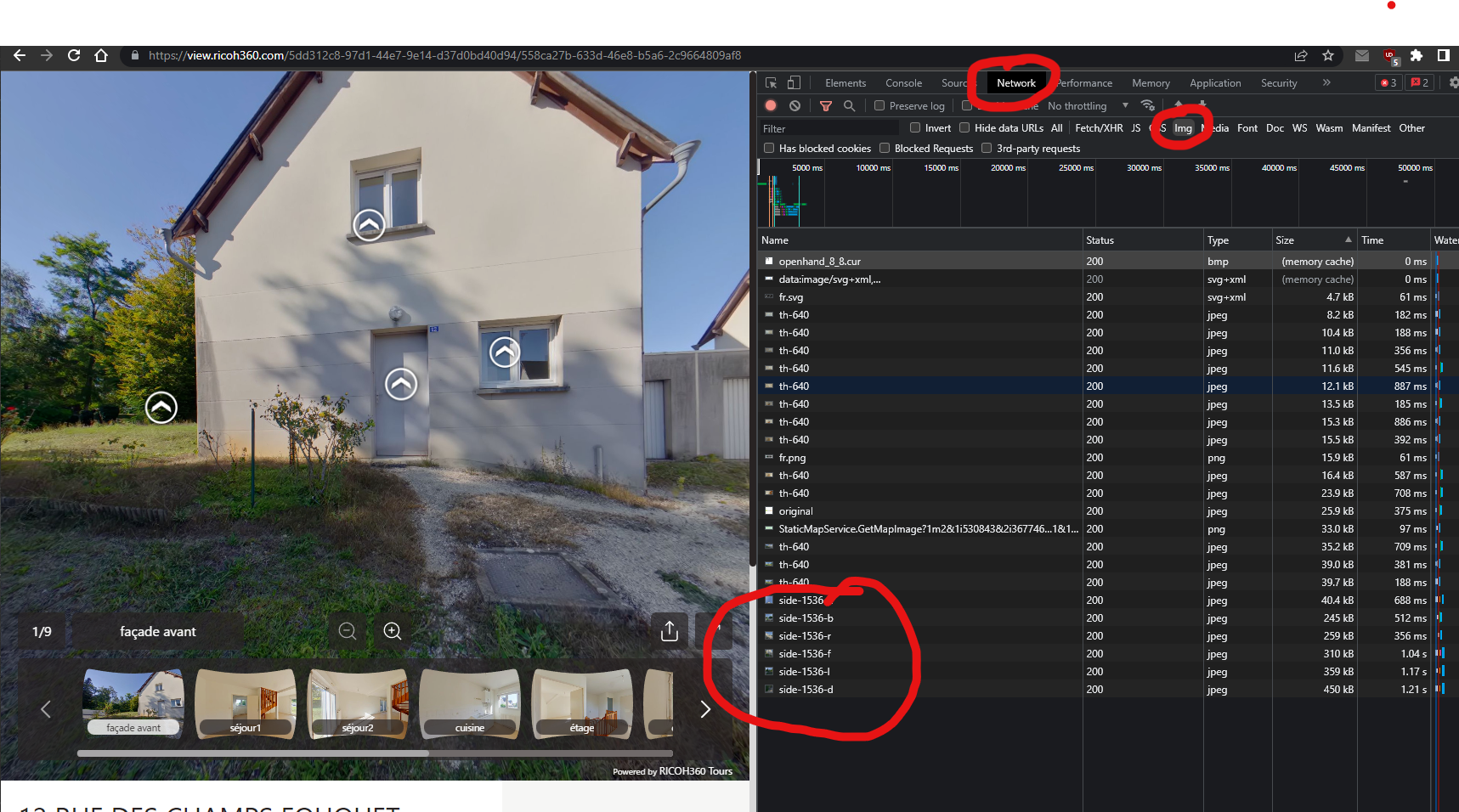Enable the Preserve log checkbox
Image resolution: width=1459 pixels, height=812 pixels.
pyautogui.click(x=880, y=106)
